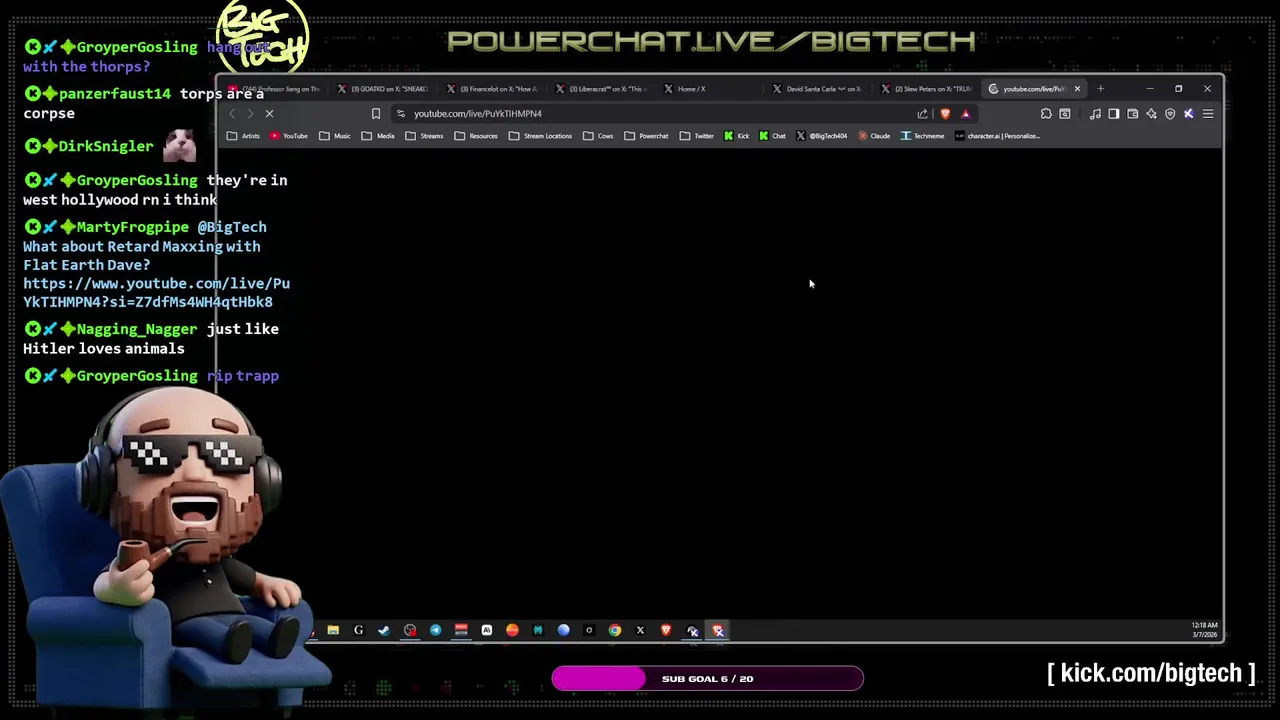
Task: Toggle the browser sidebar panel
Action: pos(1114,114)
